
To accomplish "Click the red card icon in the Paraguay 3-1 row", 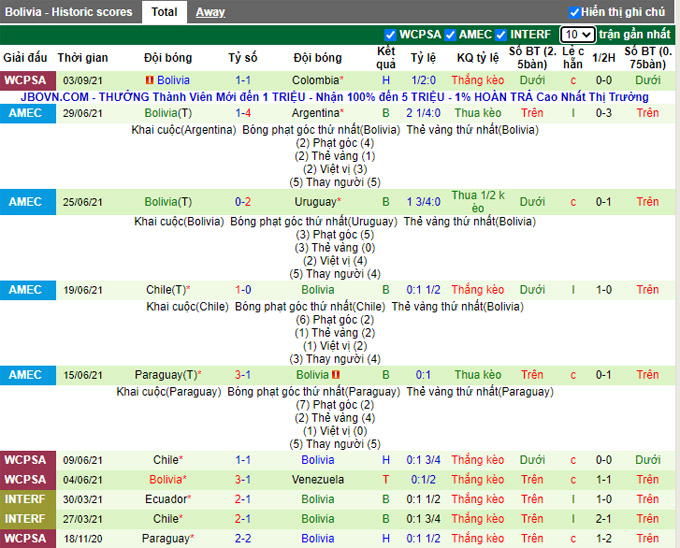I will [336, 375].
